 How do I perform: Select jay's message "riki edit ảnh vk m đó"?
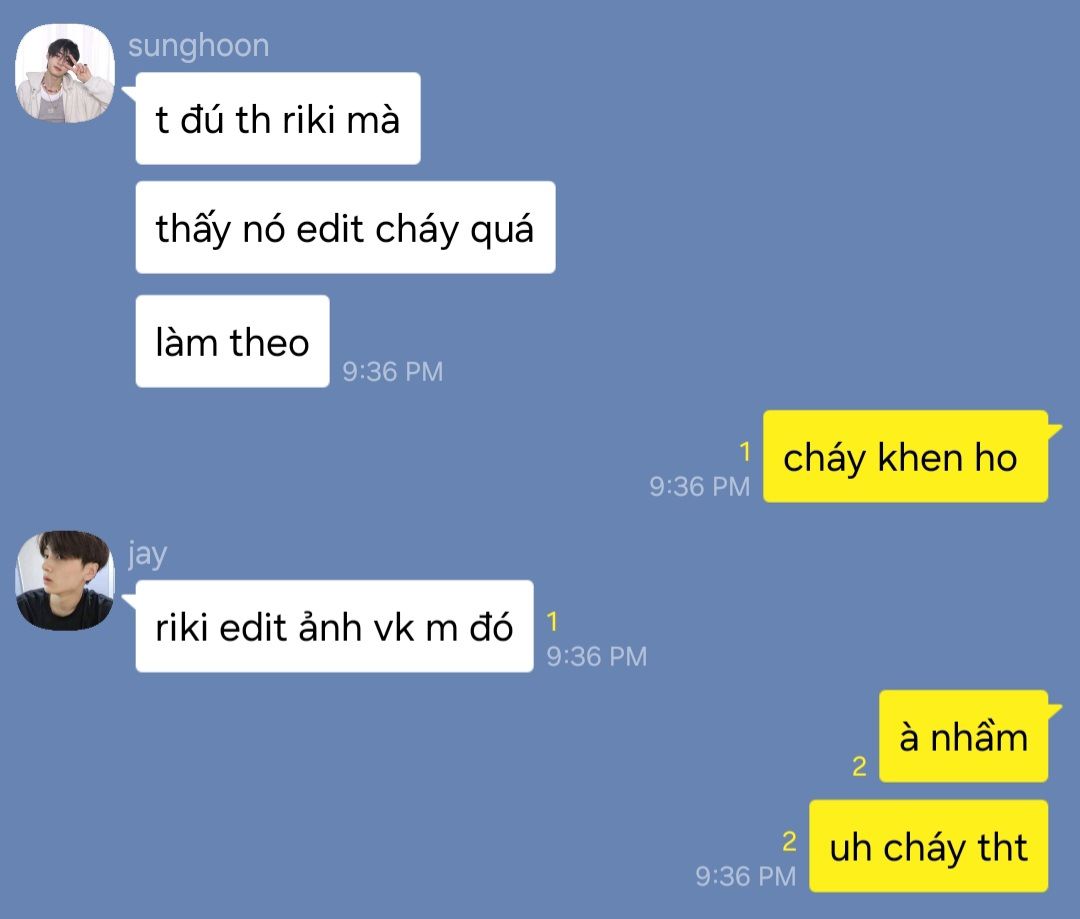pos(334,626)
